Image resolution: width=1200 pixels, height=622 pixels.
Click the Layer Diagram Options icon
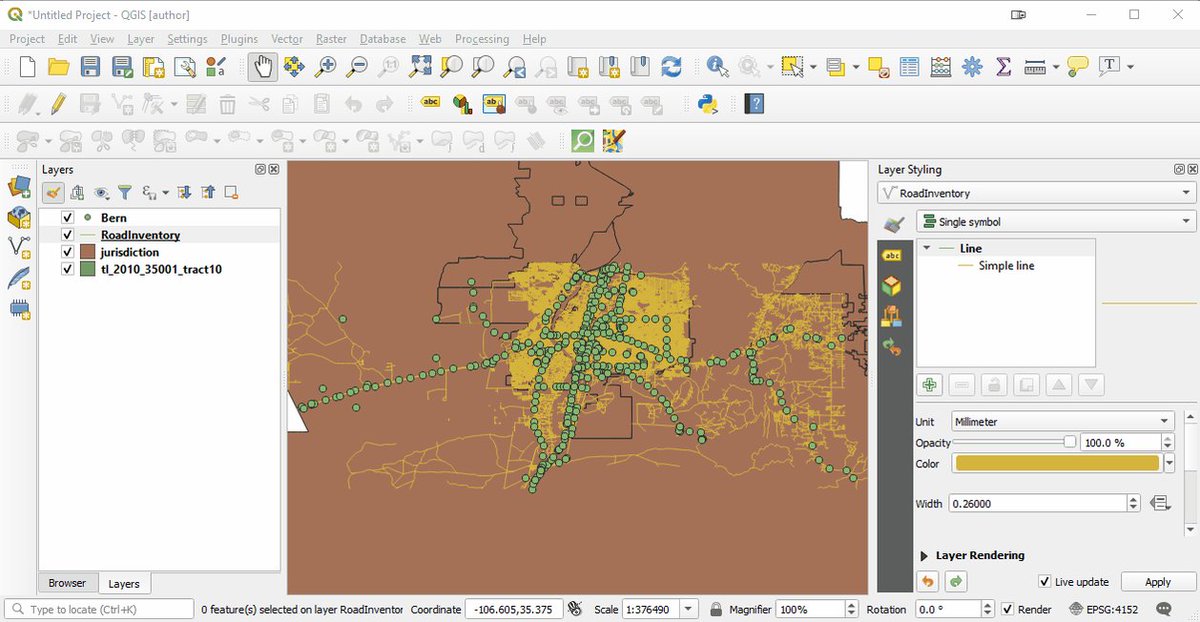point(462,103)
